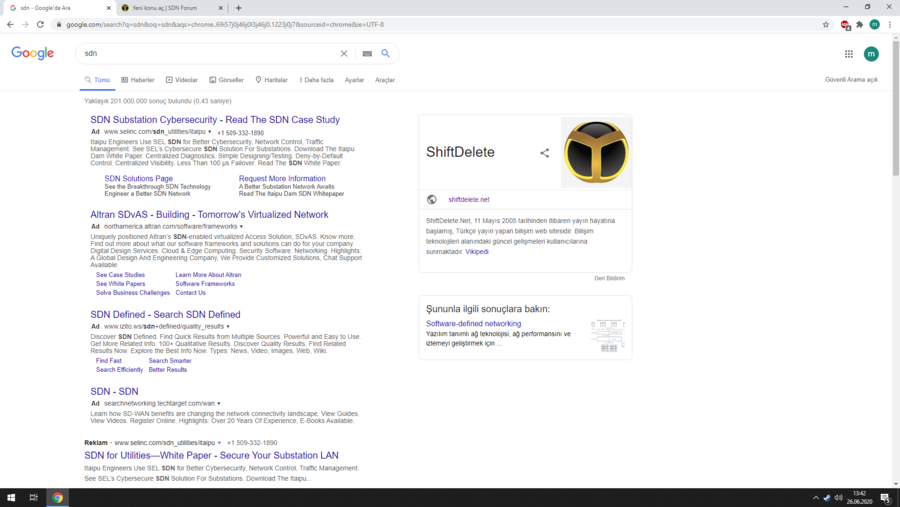The image size is (900, 507).
Task: Click the Google logo
Action: [x=33, y=53]
